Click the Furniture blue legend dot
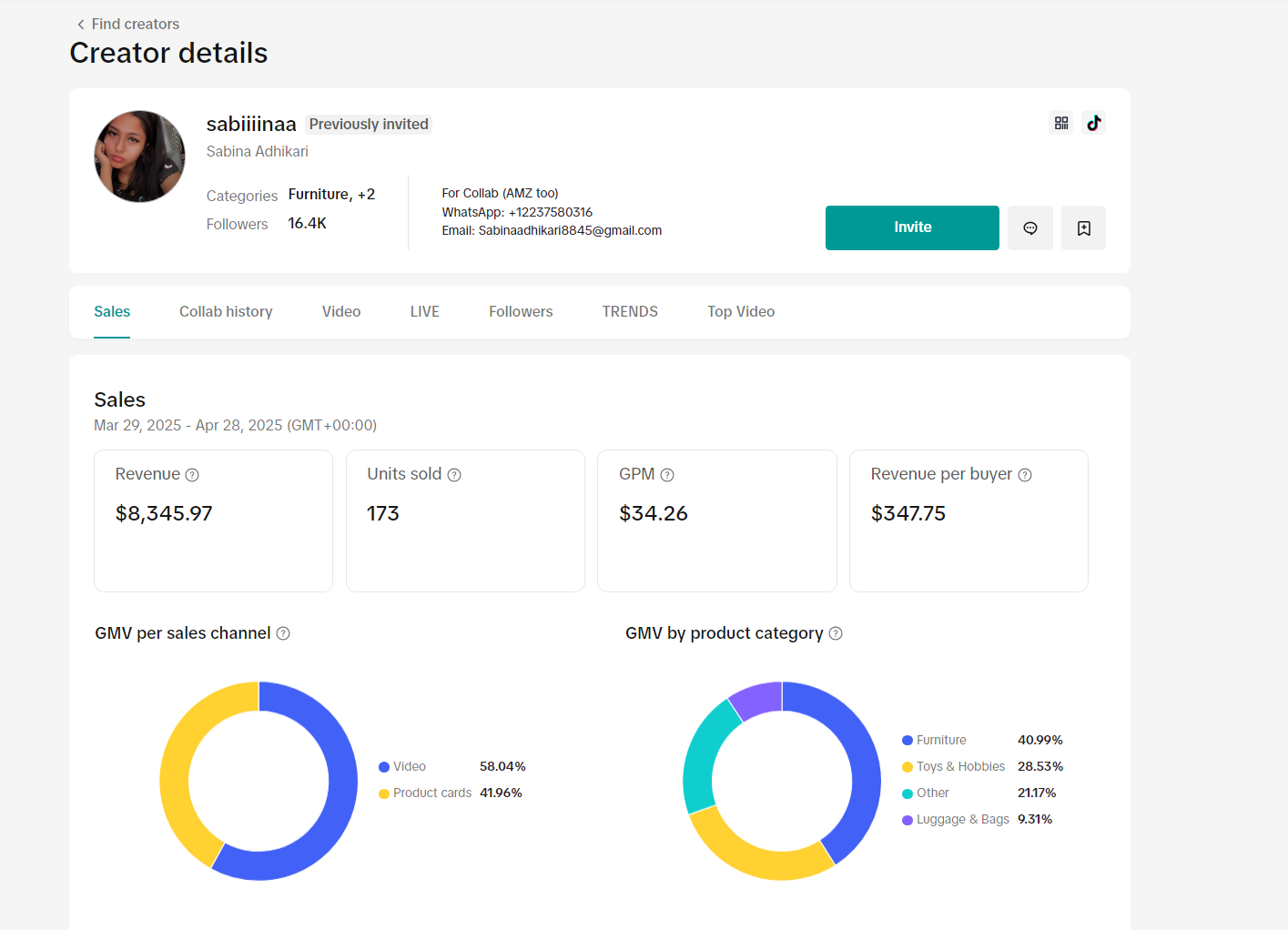The width and height of the screenshot is (1288, 930). click(x=908, y=741)
